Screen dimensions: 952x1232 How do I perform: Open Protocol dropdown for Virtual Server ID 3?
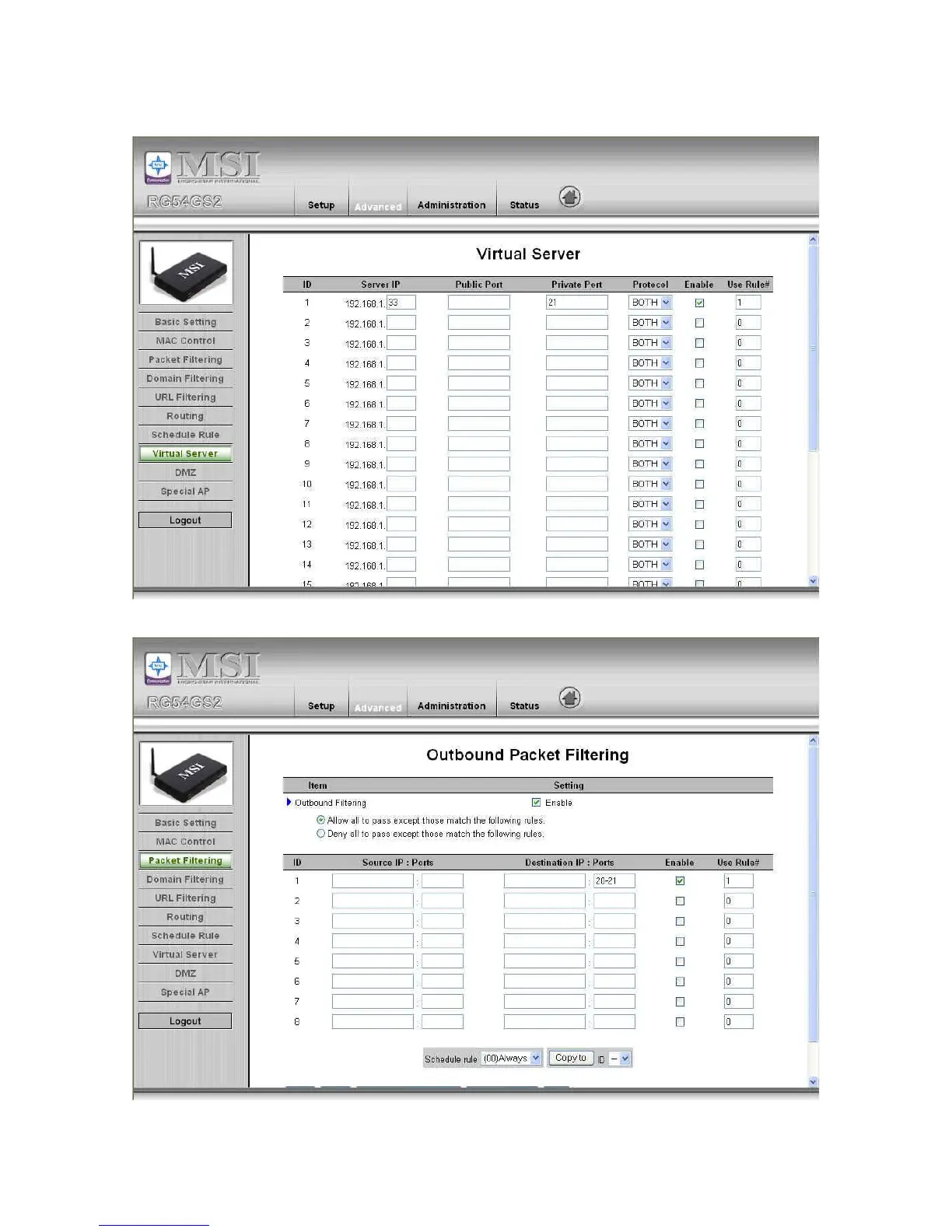[x=650, y=343]
